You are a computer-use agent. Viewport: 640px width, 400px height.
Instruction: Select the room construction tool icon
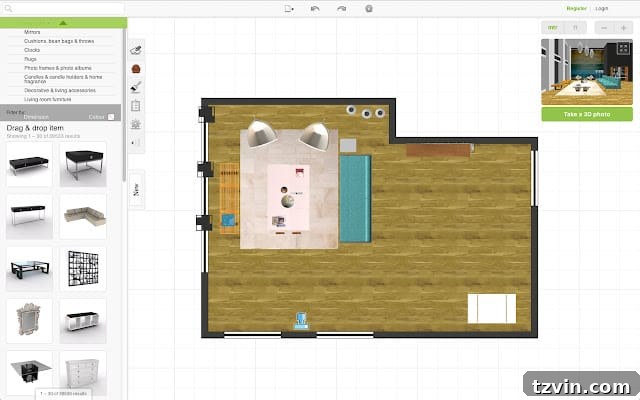(136, 50)
